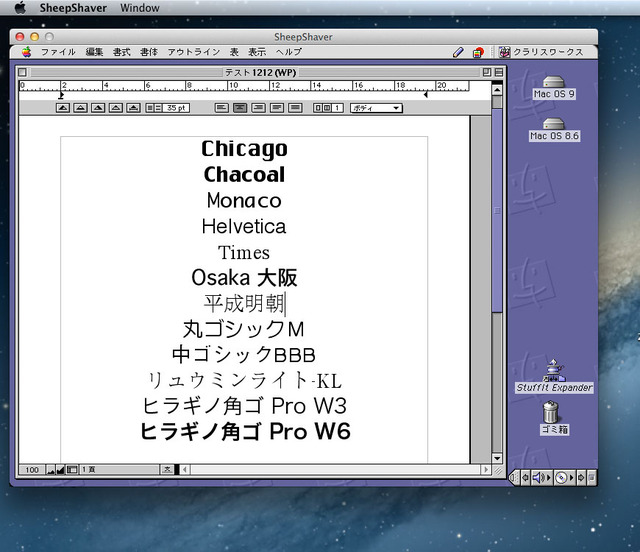This screenshot has width=640, height=552.
Task: Decrease line spacing with the narrow-lines icon
Action: pos(150,108)
